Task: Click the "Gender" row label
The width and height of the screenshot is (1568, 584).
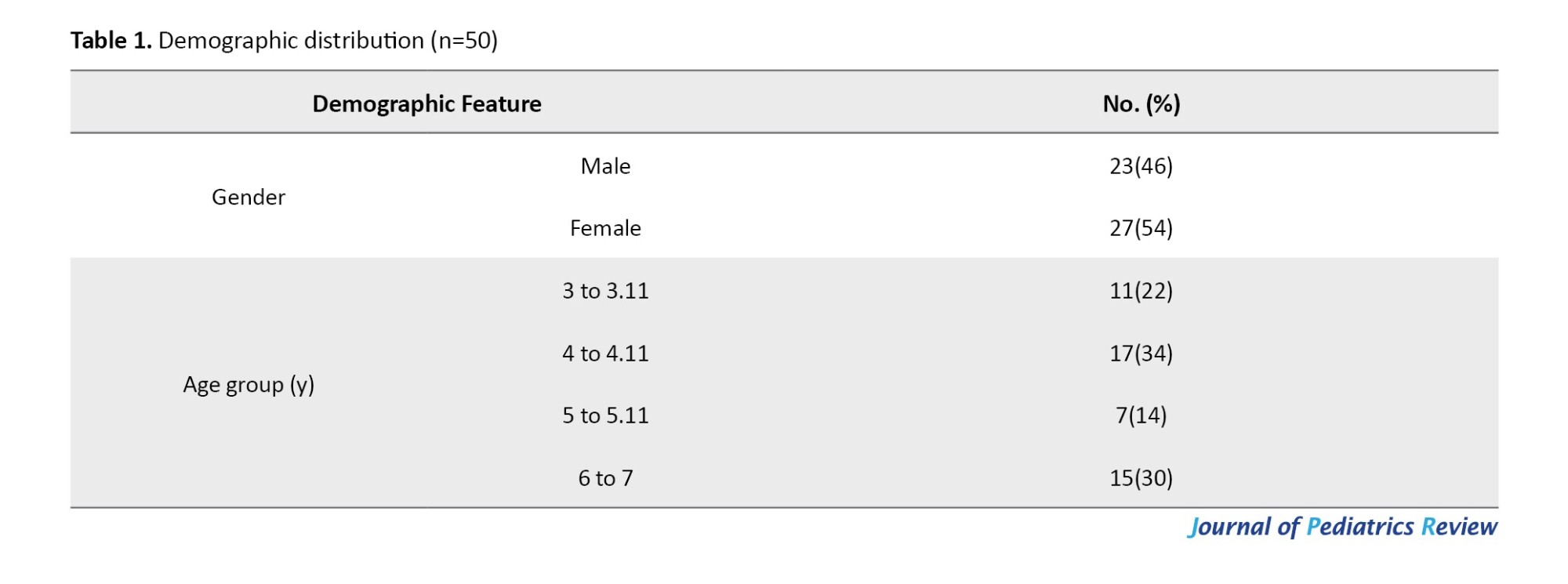Action: [x=249, y=198]
